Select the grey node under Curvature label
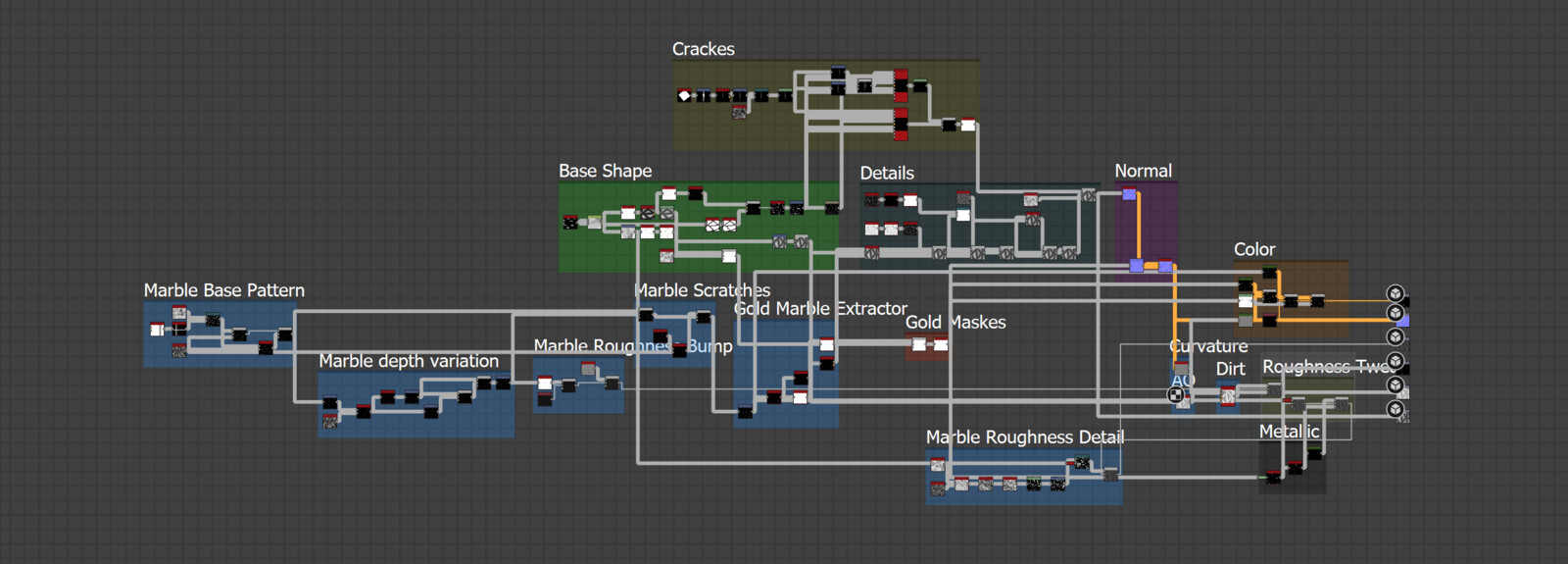Image resolution: width=1568 pixels, height=564 pixels. tap(1182, 368)
